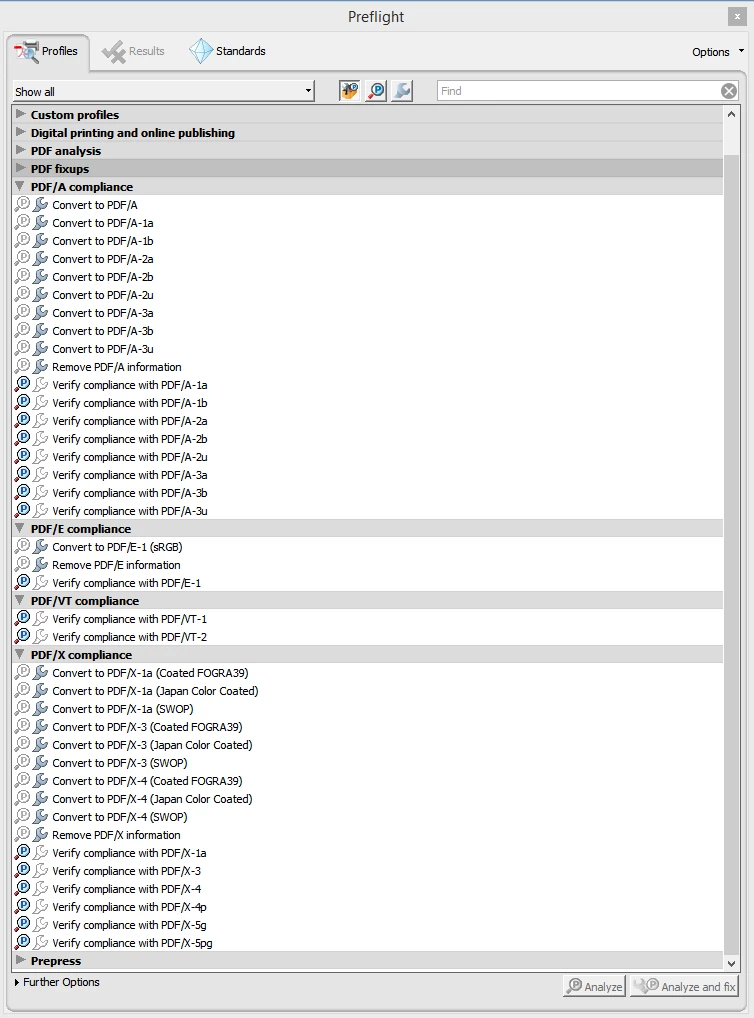Screen dimensions: 754x1018
Task: Click the Select single checks magnifier icon
Action: coord(376,91)
